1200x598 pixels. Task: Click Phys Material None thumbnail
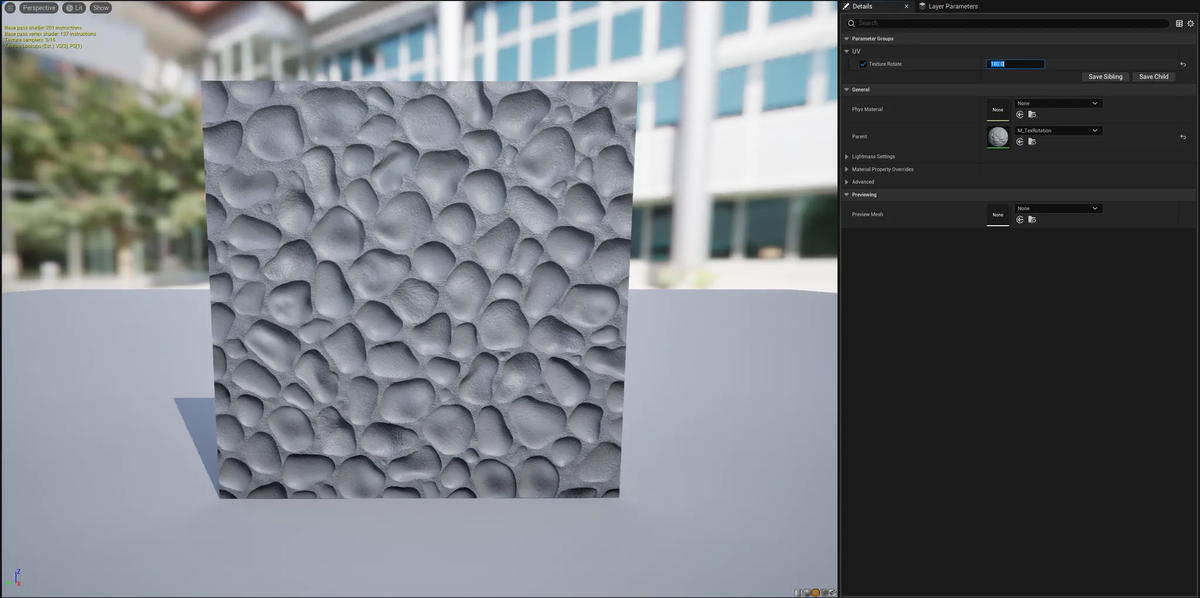click(998, 109)
